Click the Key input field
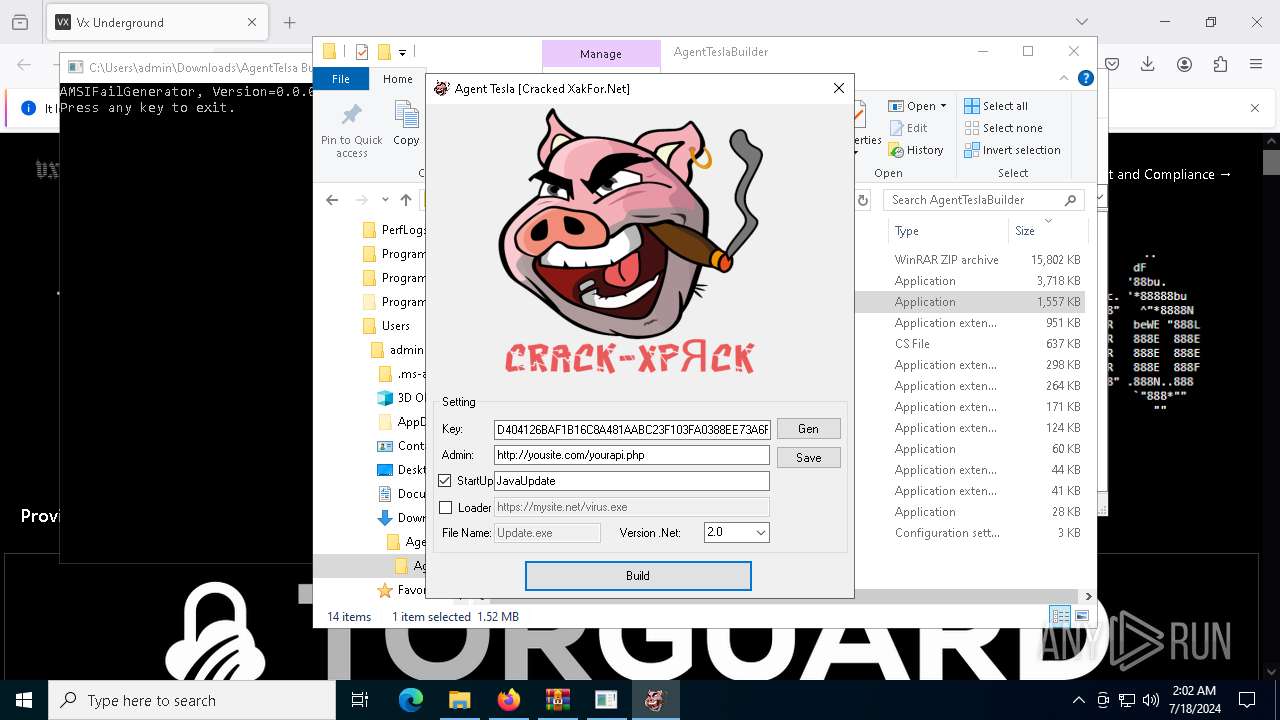Screen dimensions: 1280x720 pyautogui.click(x=632, y=430)
